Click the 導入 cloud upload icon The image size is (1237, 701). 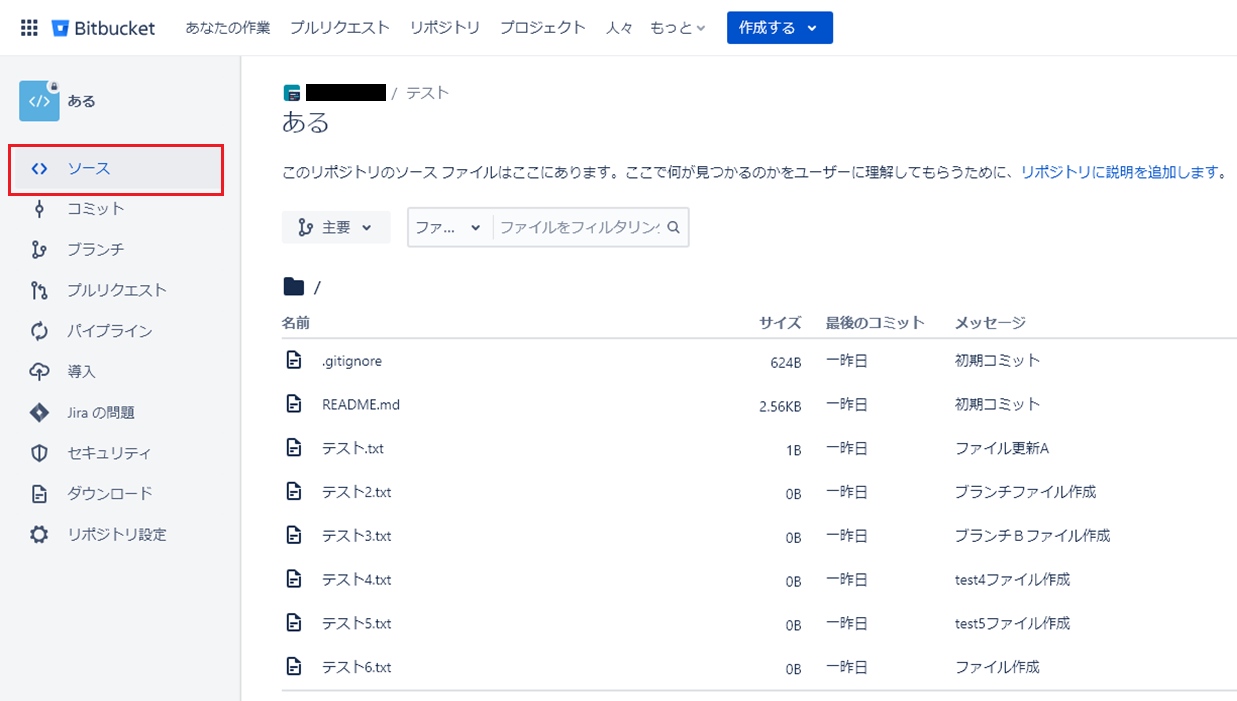click(x=39, y=372)
